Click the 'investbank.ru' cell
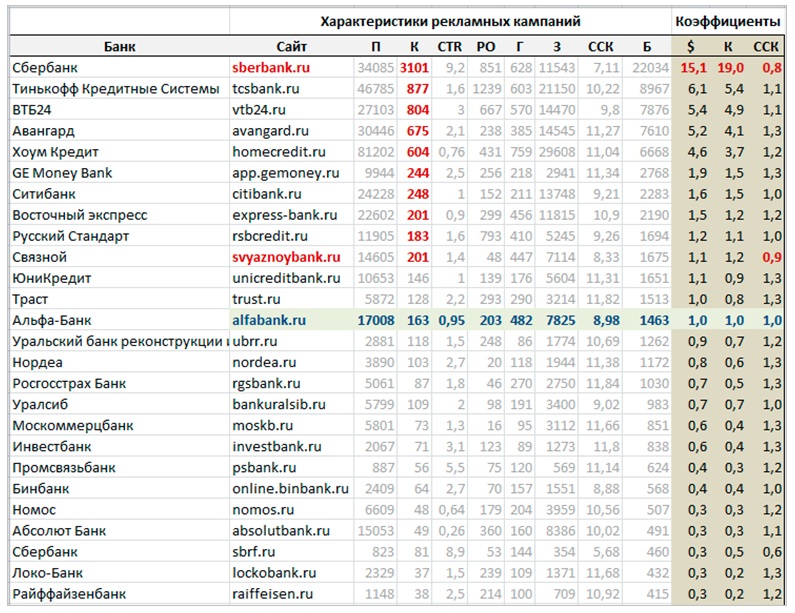The image size is (795, 613). pyautogui.click(x=292, y=446)
